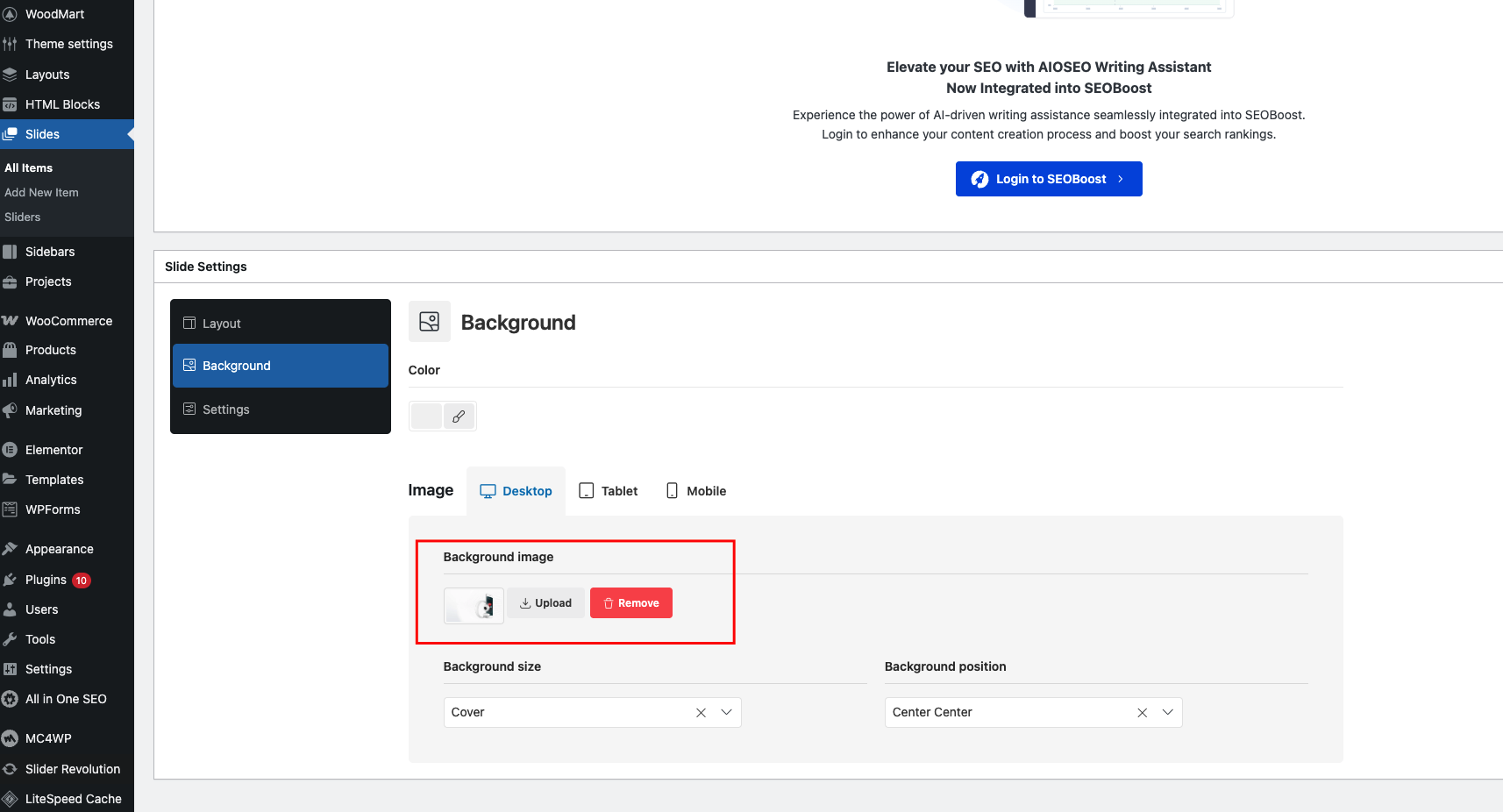Clear the Cover background size selection
The image size is (1503, 812).
(701, 713)
